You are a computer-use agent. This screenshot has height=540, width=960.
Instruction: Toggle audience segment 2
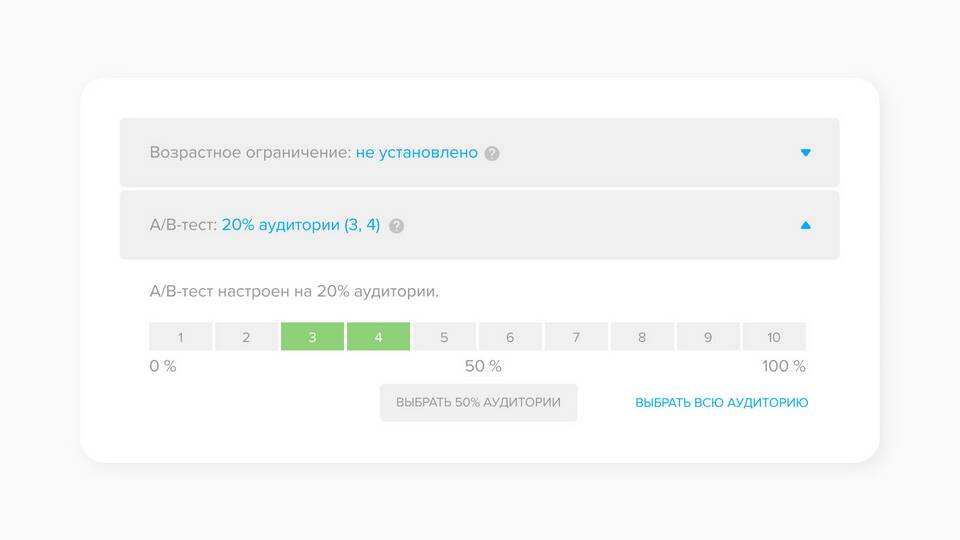(x=246, y=337)
